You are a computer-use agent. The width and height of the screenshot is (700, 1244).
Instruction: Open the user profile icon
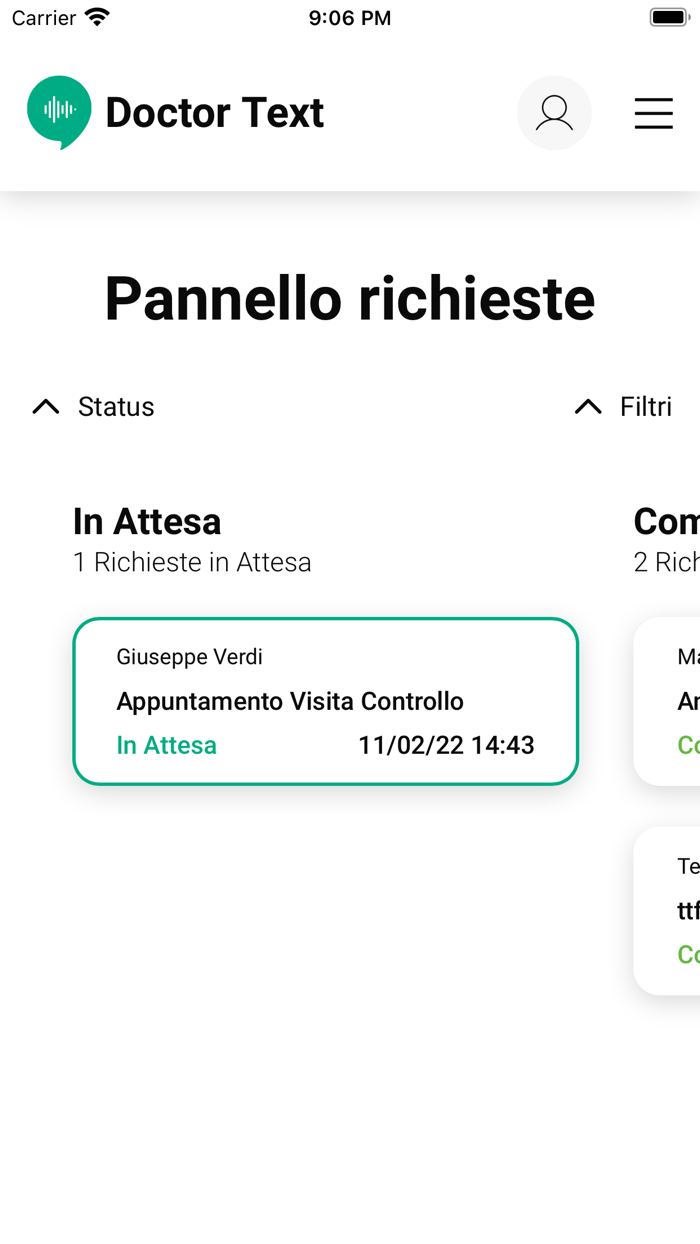[x=554, y=113]
